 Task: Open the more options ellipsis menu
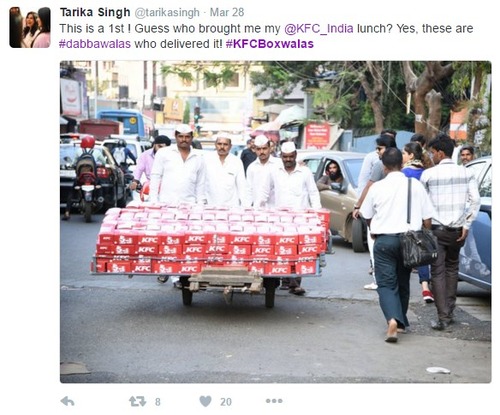click(x=274, y=401)
